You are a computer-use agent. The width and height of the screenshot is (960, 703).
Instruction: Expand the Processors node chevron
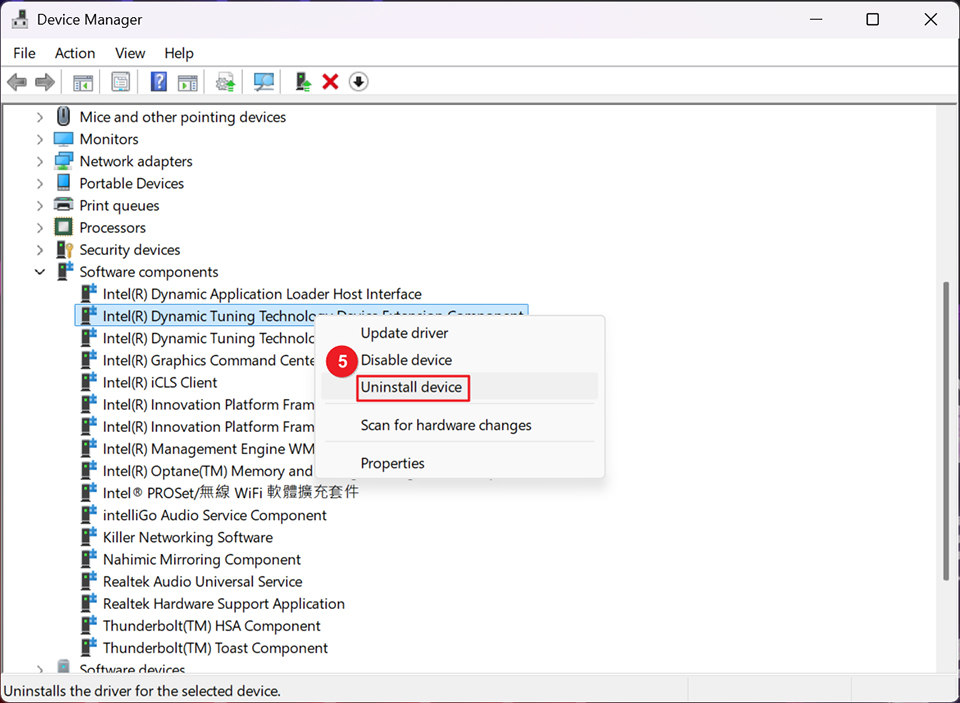coord(40,227)
